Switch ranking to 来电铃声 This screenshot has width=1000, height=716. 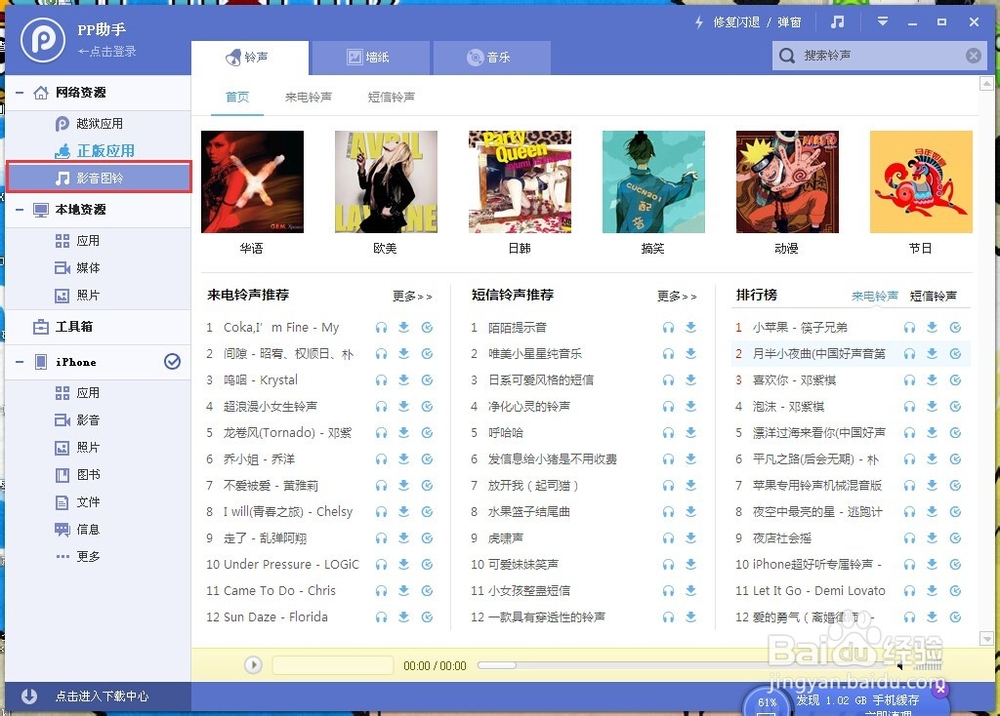click(x=874, y=296)
